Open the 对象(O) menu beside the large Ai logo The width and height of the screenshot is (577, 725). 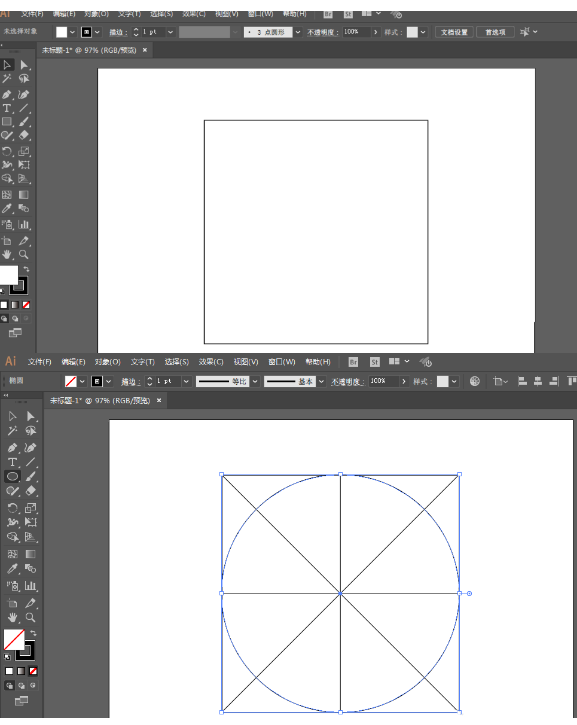(108, 362)
